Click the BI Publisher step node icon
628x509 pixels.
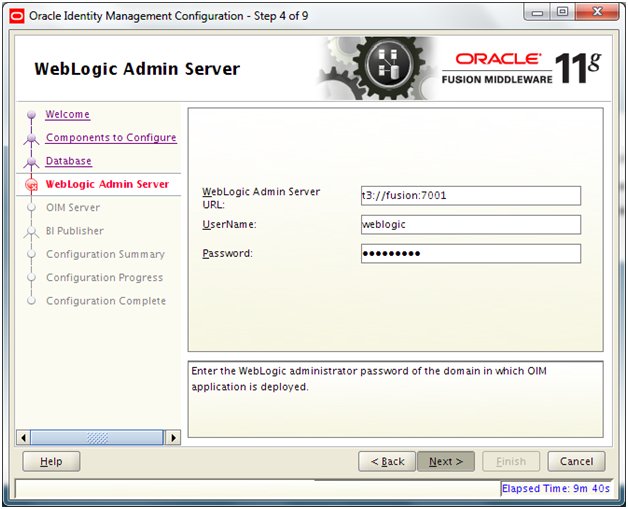click(31, 232)
